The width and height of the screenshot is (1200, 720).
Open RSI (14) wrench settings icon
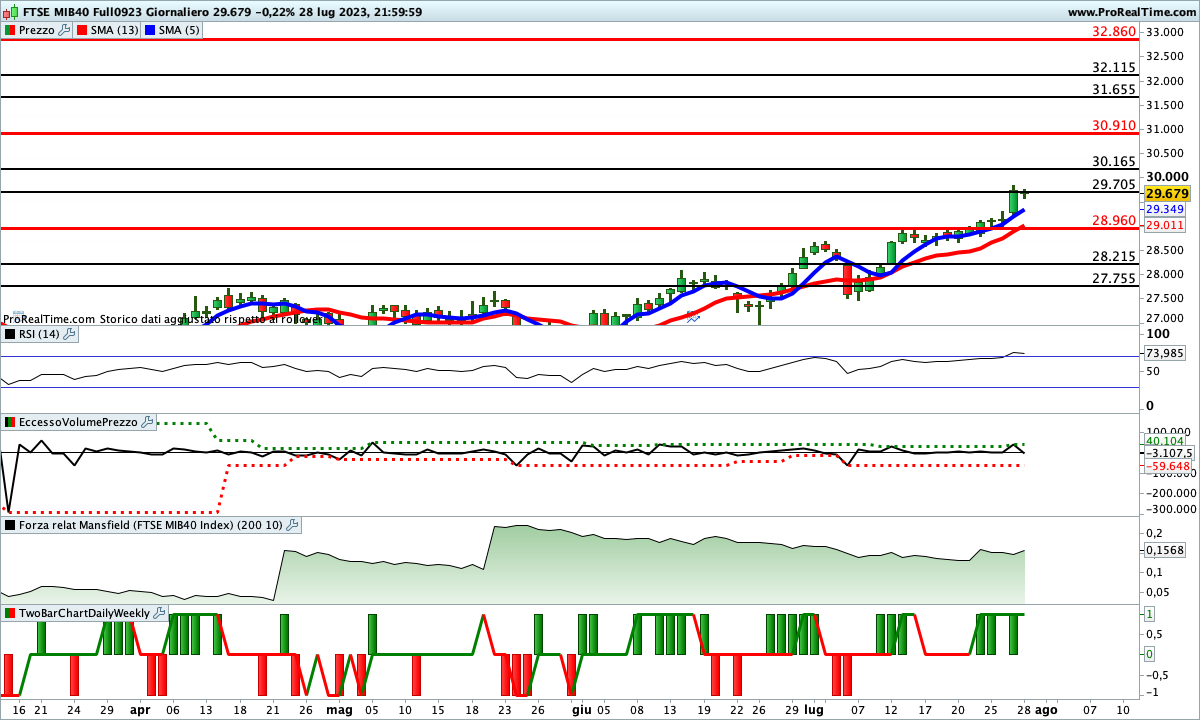click(x=70, y=334)
